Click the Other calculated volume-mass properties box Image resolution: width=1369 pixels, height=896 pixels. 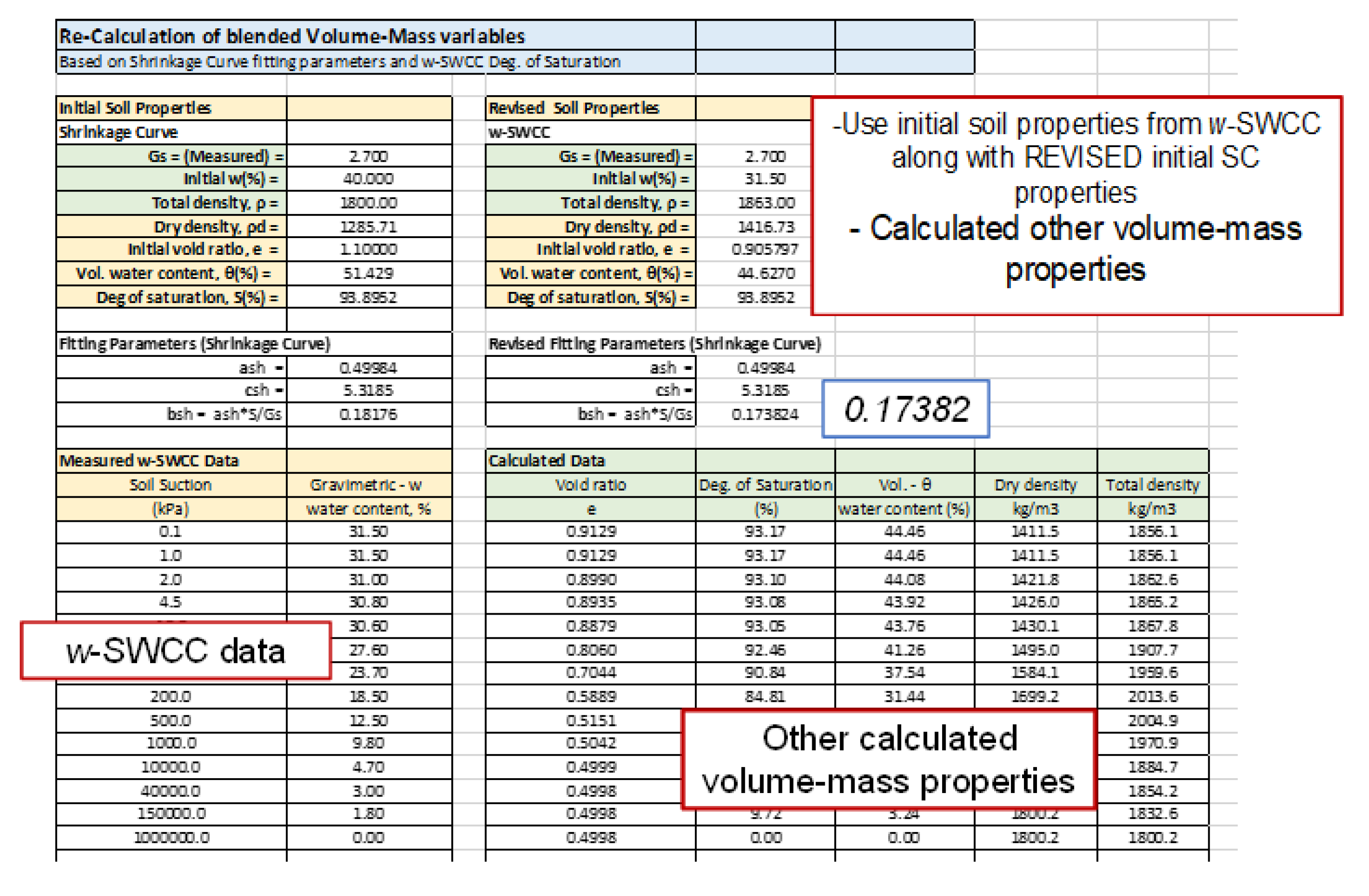click(888, 759)
